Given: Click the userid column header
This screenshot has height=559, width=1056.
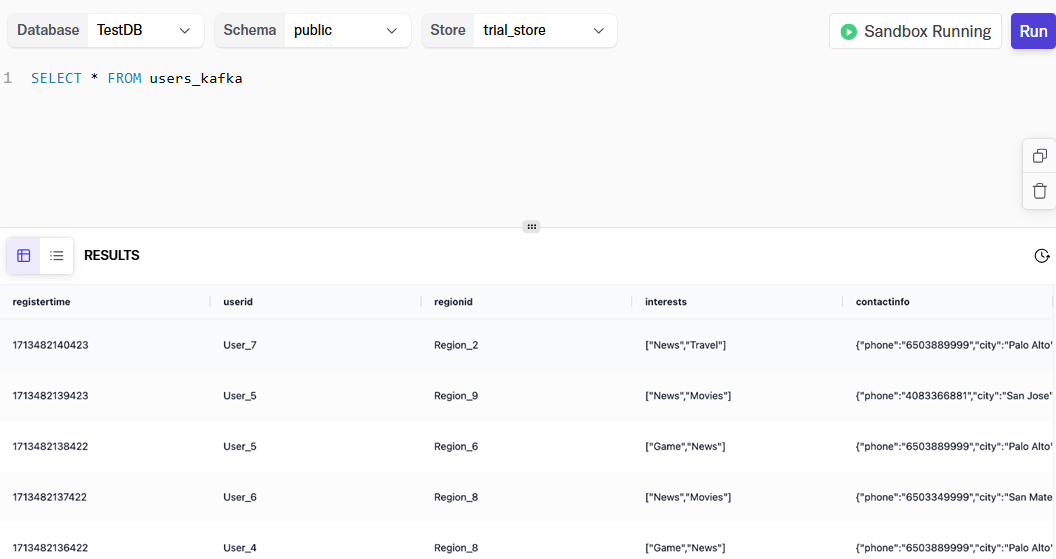Looking at the screenshot, I should [238, 302].
